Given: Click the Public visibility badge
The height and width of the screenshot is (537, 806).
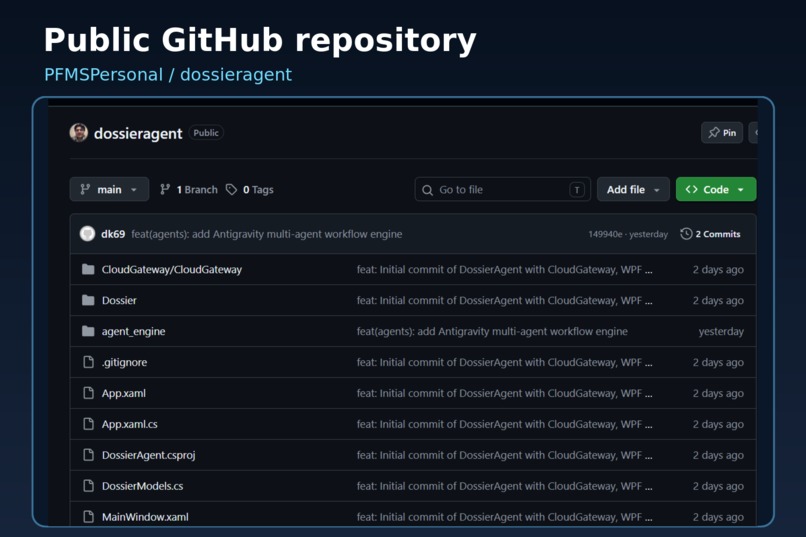Looking at the screenshot, I should click(x=206, y=133).
